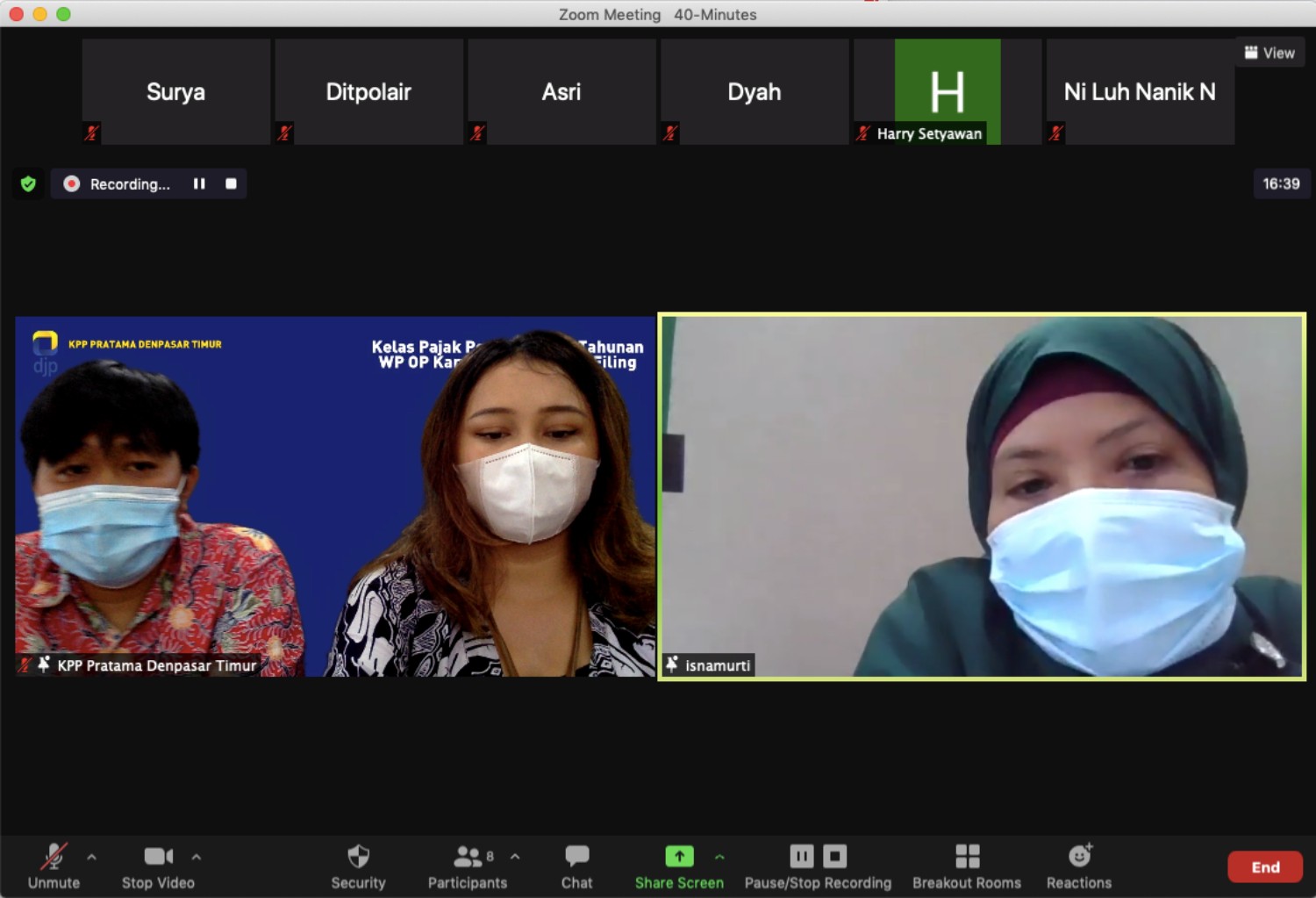1316x898 pixels.
Task: Open the Chat panel
Action: (x=576, y=866)
